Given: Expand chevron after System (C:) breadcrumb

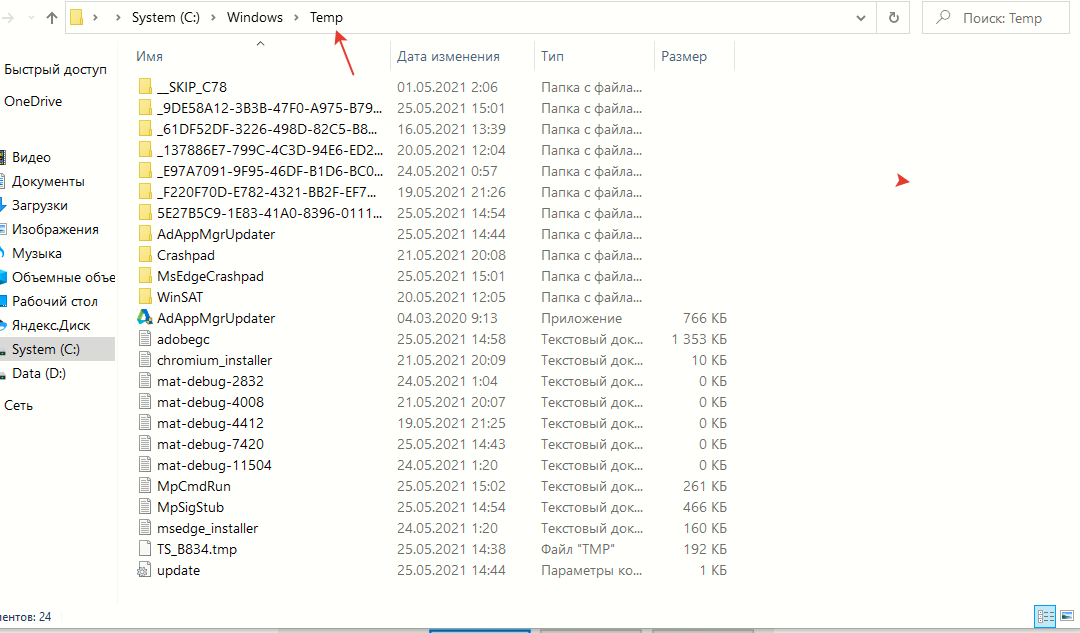Looking at the screenshot, I should tap(214, 18).
